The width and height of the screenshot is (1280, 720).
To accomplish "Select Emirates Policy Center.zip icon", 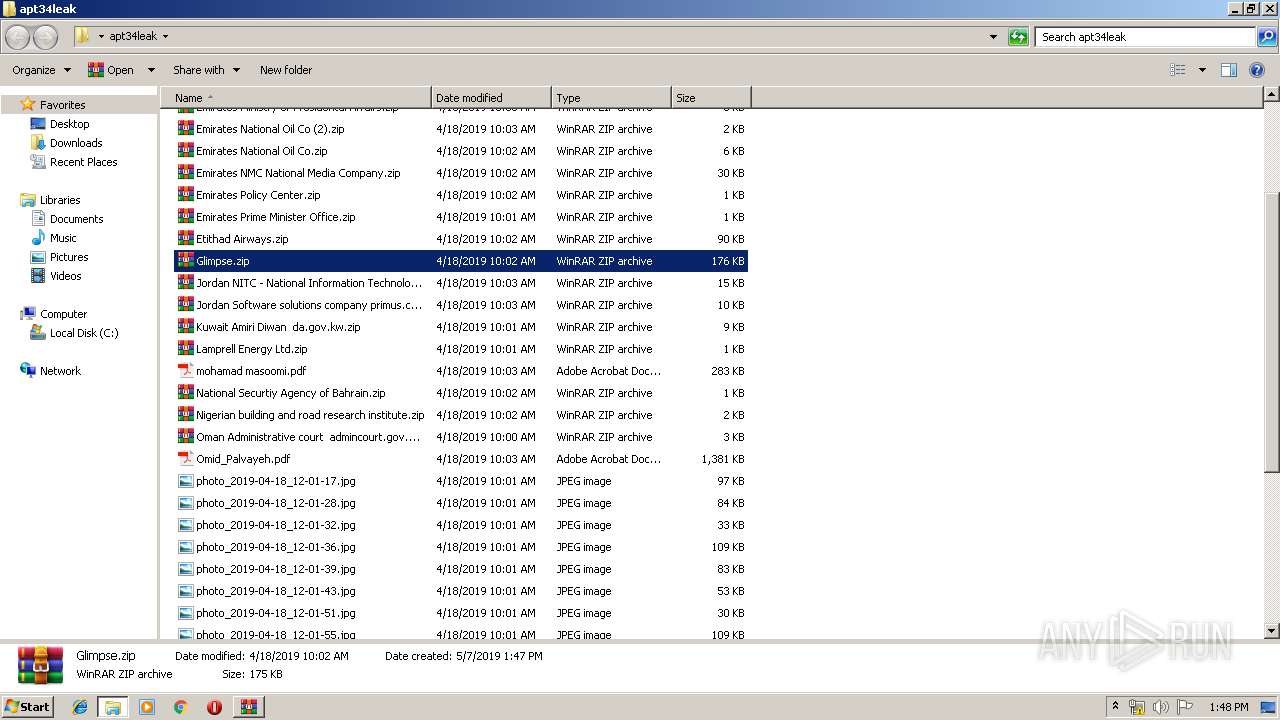I will pyautogui.click(x=186, y=195).
